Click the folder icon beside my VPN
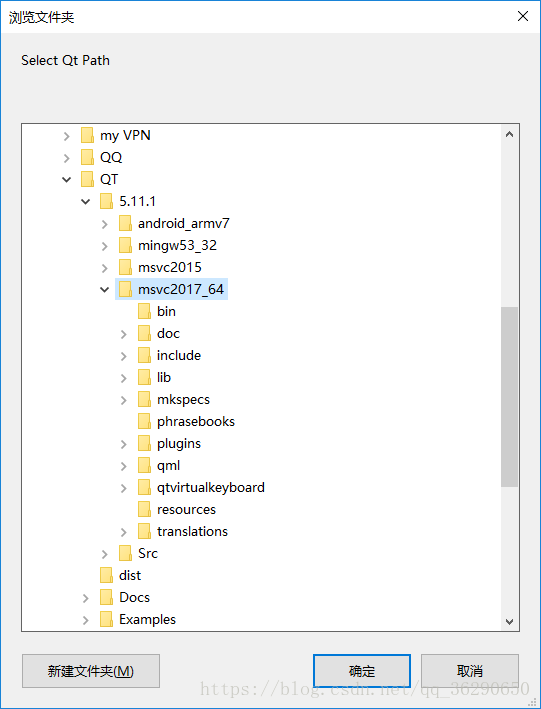The height and width of the screenshot is (709, 541). coord(87,135)
